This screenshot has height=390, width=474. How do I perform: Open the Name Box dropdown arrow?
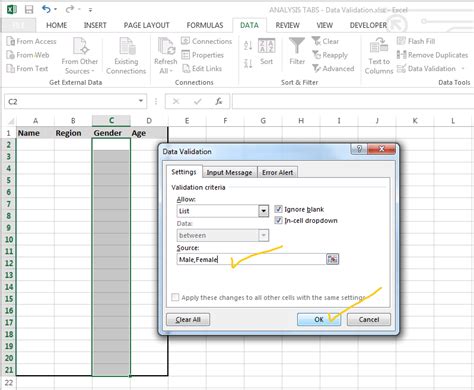141,101
